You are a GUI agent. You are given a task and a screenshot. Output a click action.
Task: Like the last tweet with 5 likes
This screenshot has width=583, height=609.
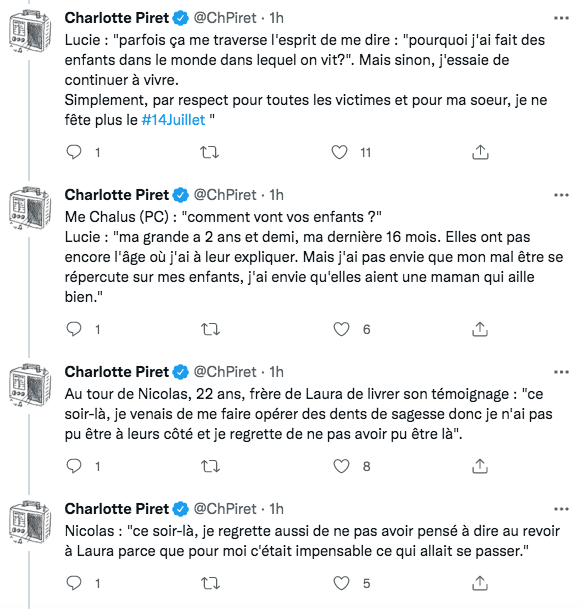coord(341,583)
